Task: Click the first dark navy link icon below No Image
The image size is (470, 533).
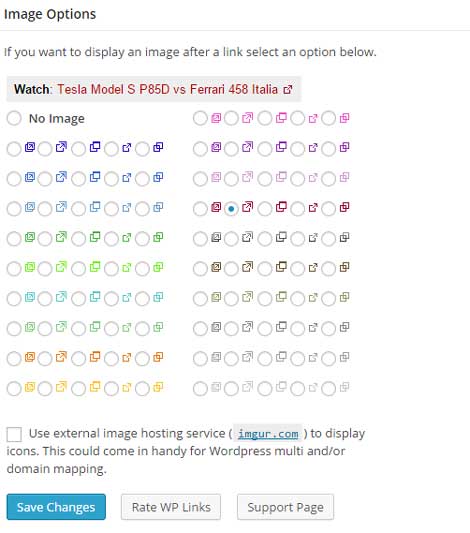Action: click(x=30, y=147)
